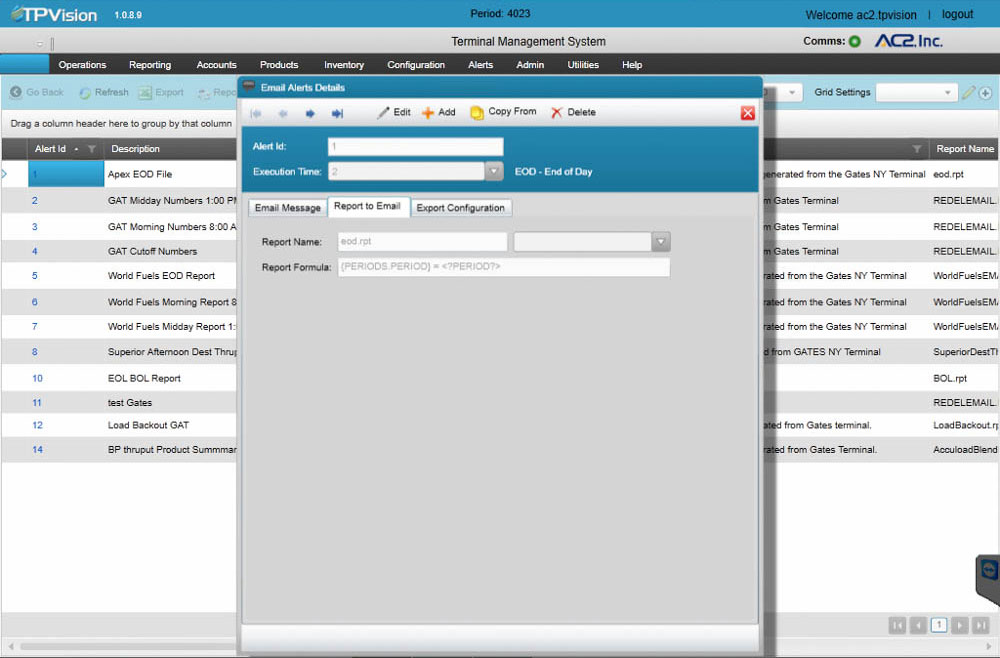Select alert row 5 World Fuels EOD Report

click(x=140, y=276)
